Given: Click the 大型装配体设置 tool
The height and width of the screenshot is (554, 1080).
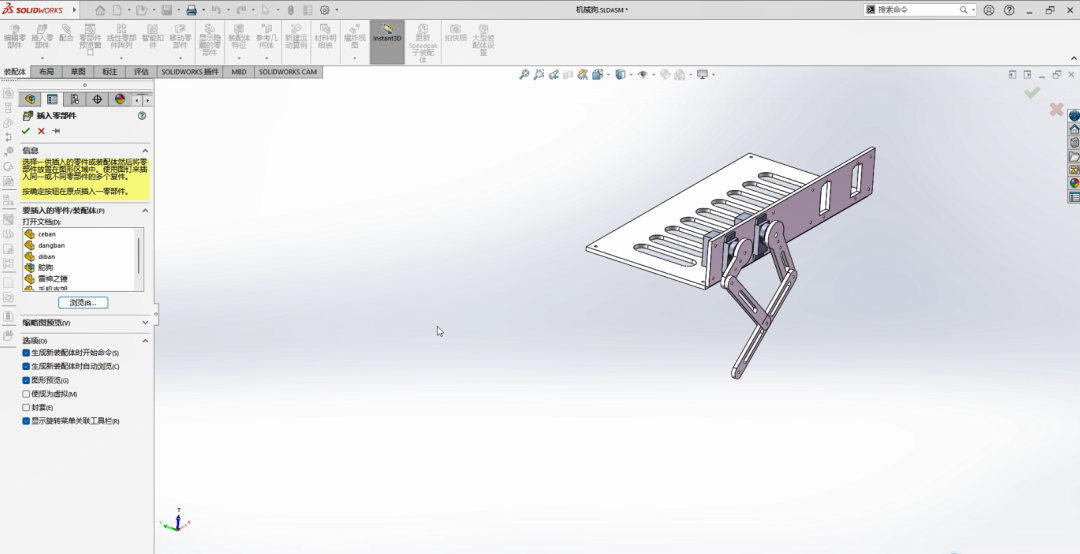Looking at the screenshot, I should pyautogui.click(x=484, y=40).
